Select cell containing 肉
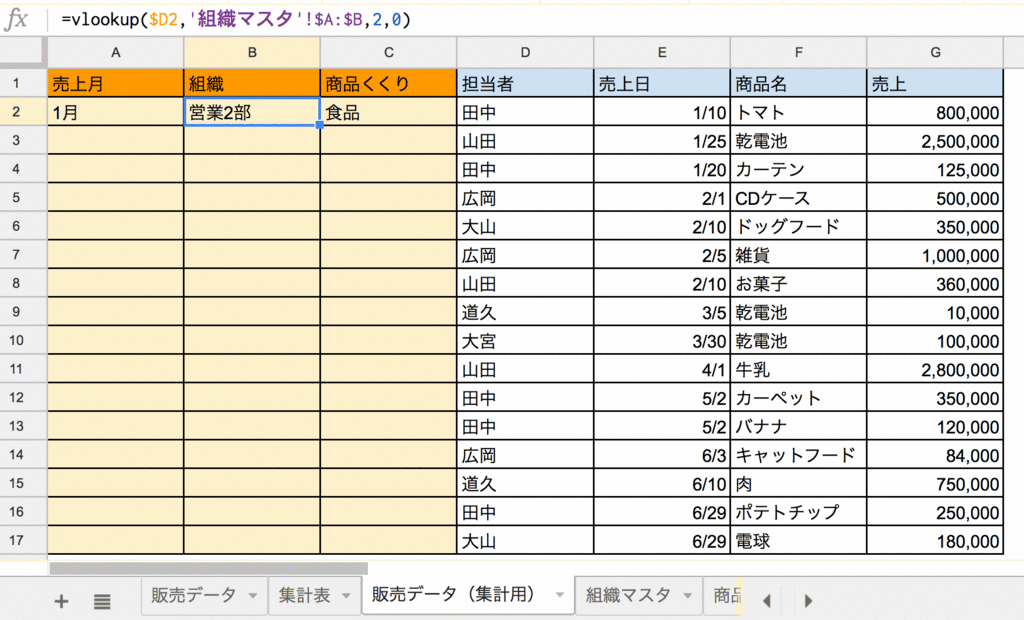The height and width of the screenshot is (620, 1024). pos(798,483)
